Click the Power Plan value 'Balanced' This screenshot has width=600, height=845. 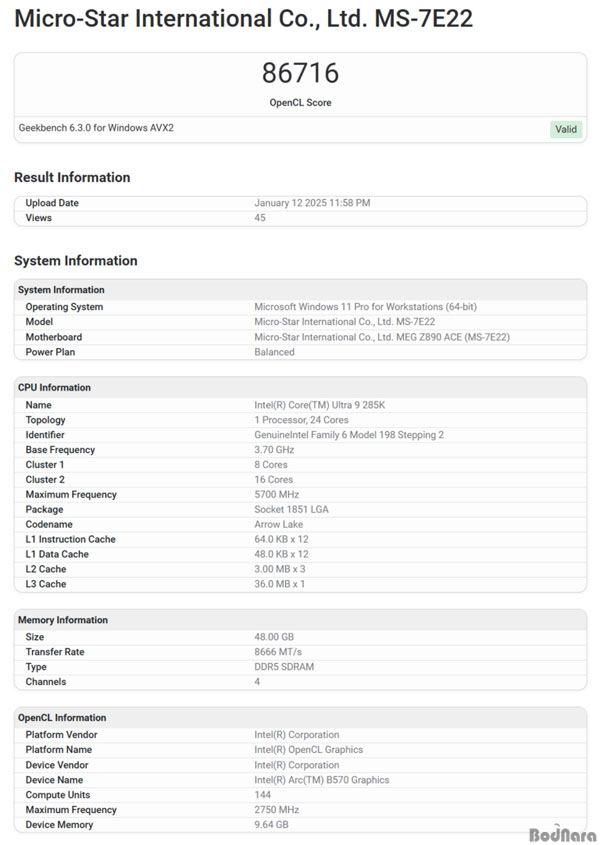(274, 352)
